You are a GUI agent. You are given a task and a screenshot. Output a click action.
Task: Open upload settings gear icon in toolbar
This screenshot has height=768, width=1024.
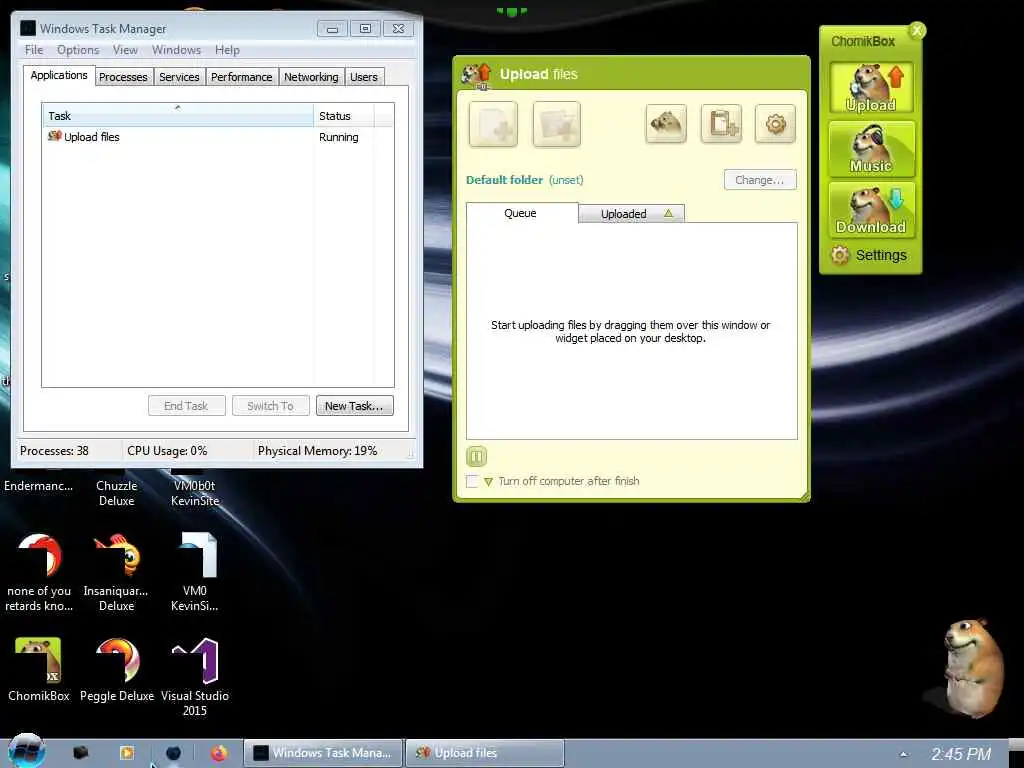(x=775, y=123)
